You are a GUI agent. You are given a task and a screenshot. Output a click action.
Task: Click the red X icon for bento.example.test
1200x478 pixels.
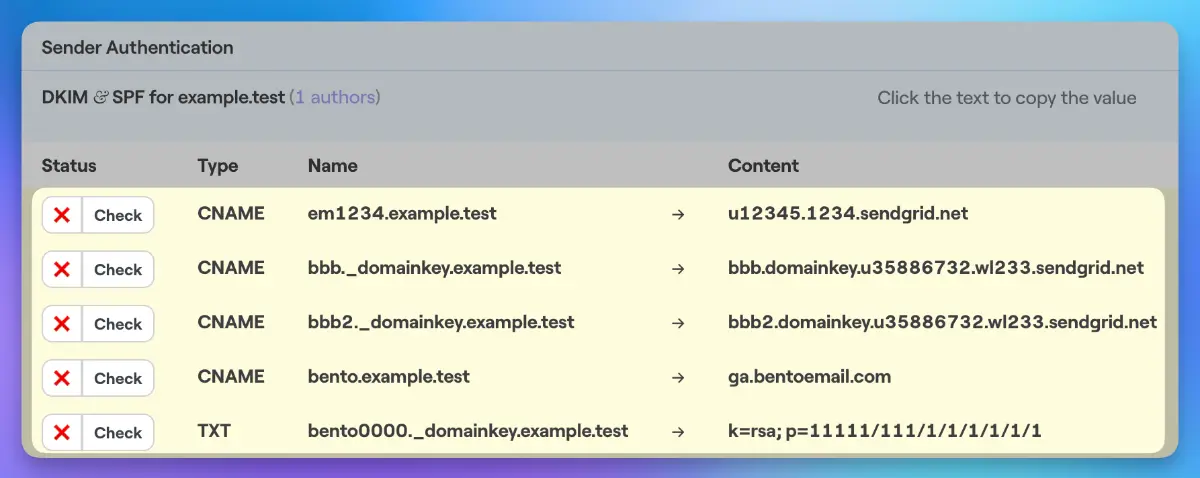tap(62, 378)
